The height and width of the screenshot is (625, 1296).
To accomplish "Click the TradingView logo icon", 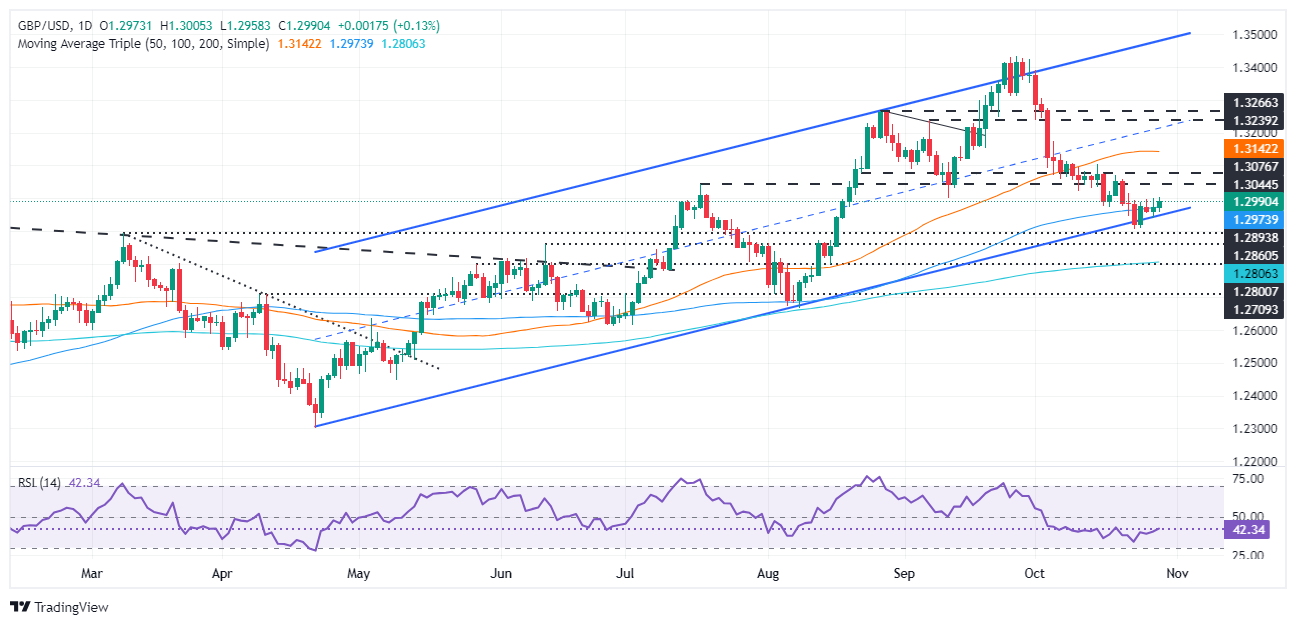I will [19, 607].
